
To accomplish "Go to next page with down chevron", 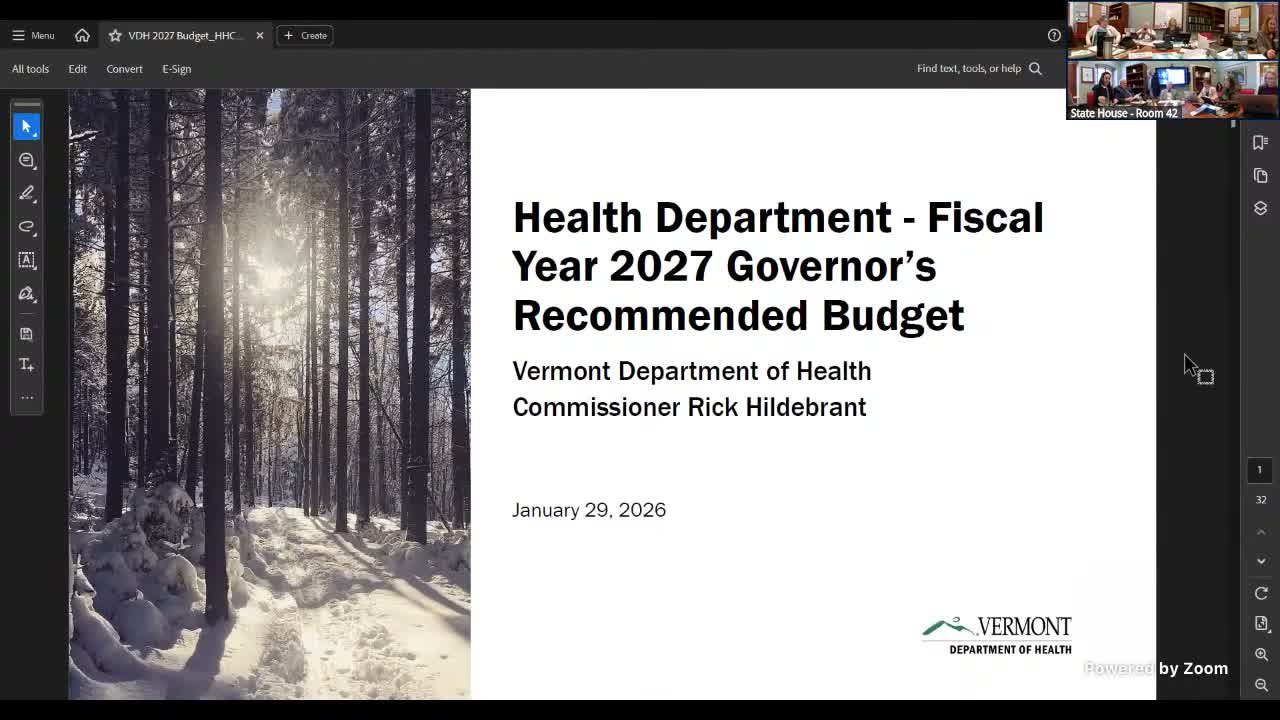I will click(x=1261, y=561).
